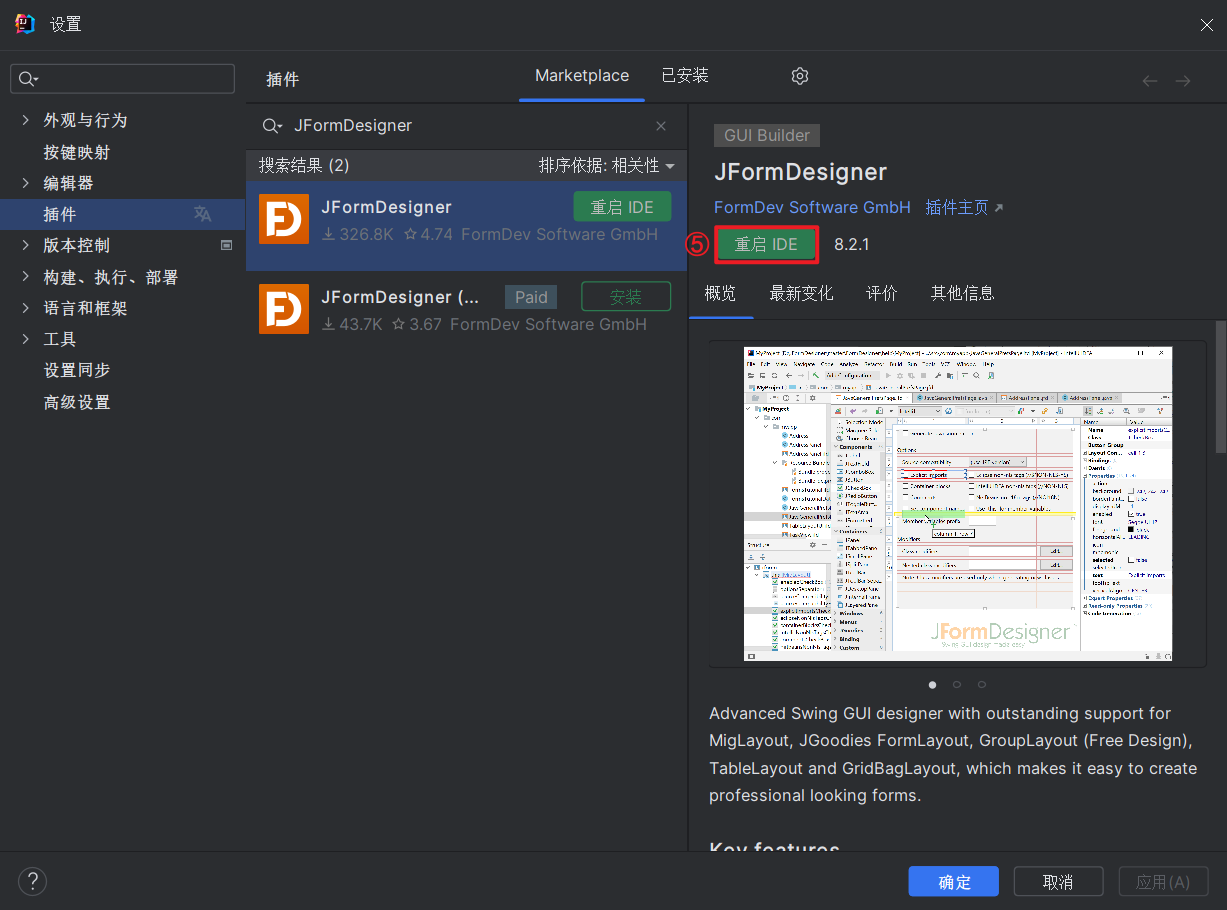Screen dimensions: 1227x910
Task: Open the plugin settings gear menu
Action: point(799,76)
